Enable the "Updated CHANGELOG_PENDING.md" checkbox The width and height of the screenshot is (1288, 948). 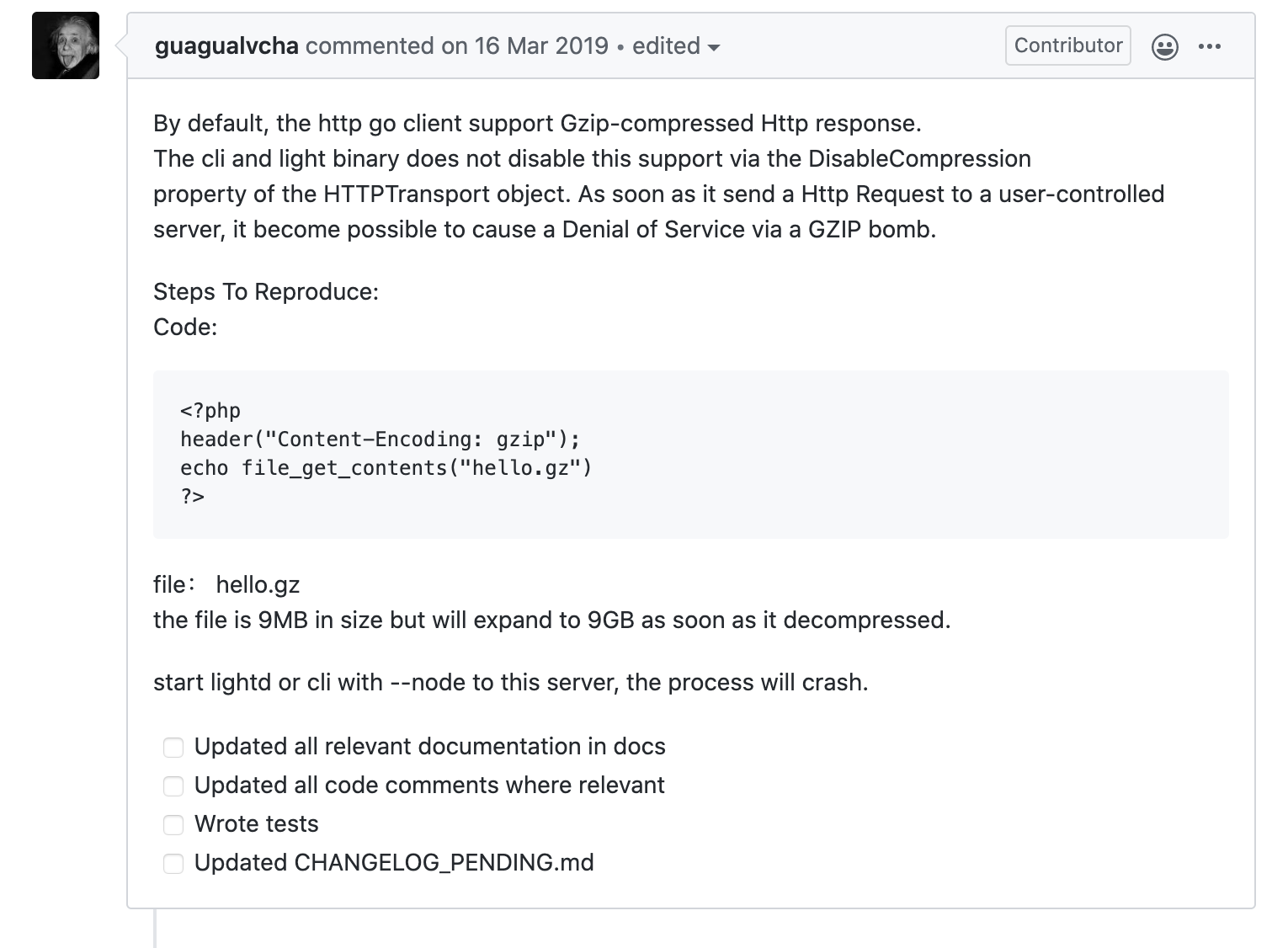(x=173, y=864)
